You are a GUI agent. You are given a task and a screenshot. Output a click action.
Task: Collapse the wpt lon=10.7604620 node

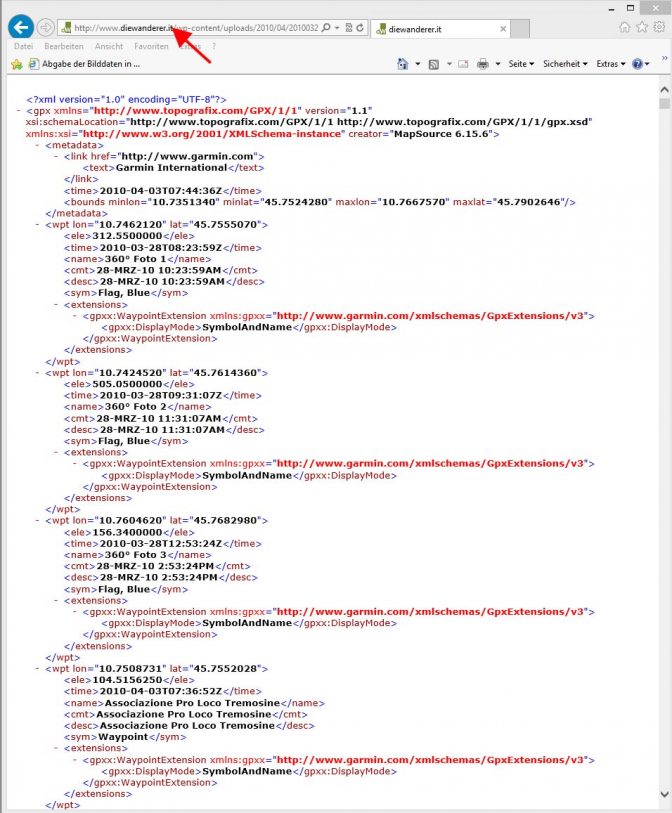coord(37,520)
